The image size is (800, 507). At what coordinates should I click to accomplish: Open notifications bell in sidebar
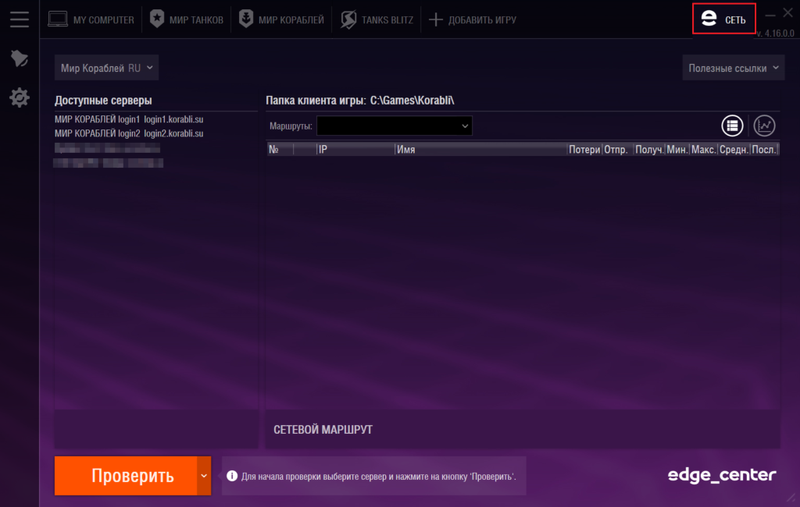(19, 58)
